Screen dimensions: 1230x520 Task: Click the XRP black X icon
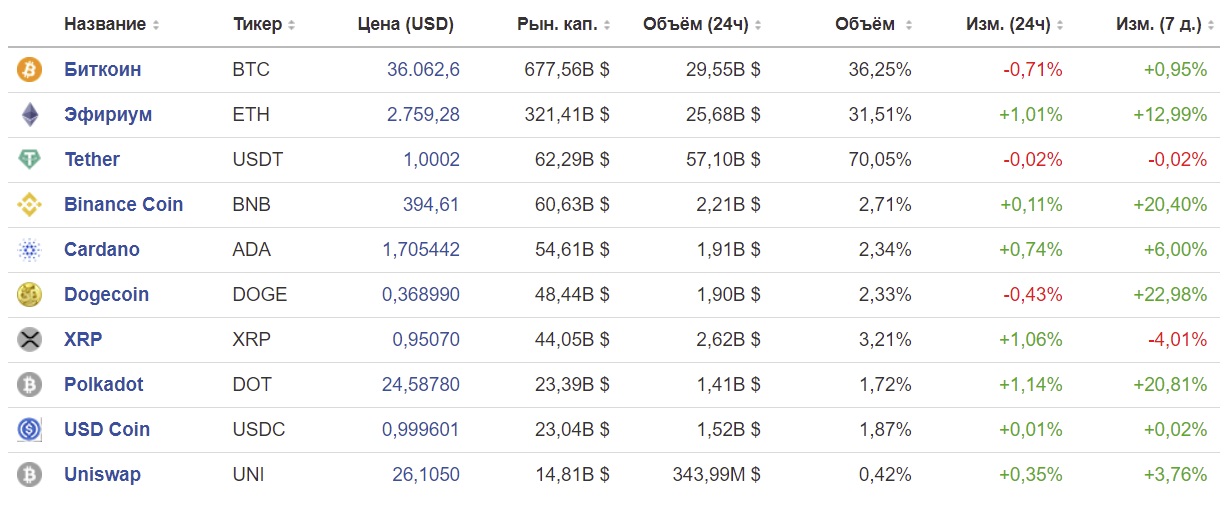coord(30,340)
